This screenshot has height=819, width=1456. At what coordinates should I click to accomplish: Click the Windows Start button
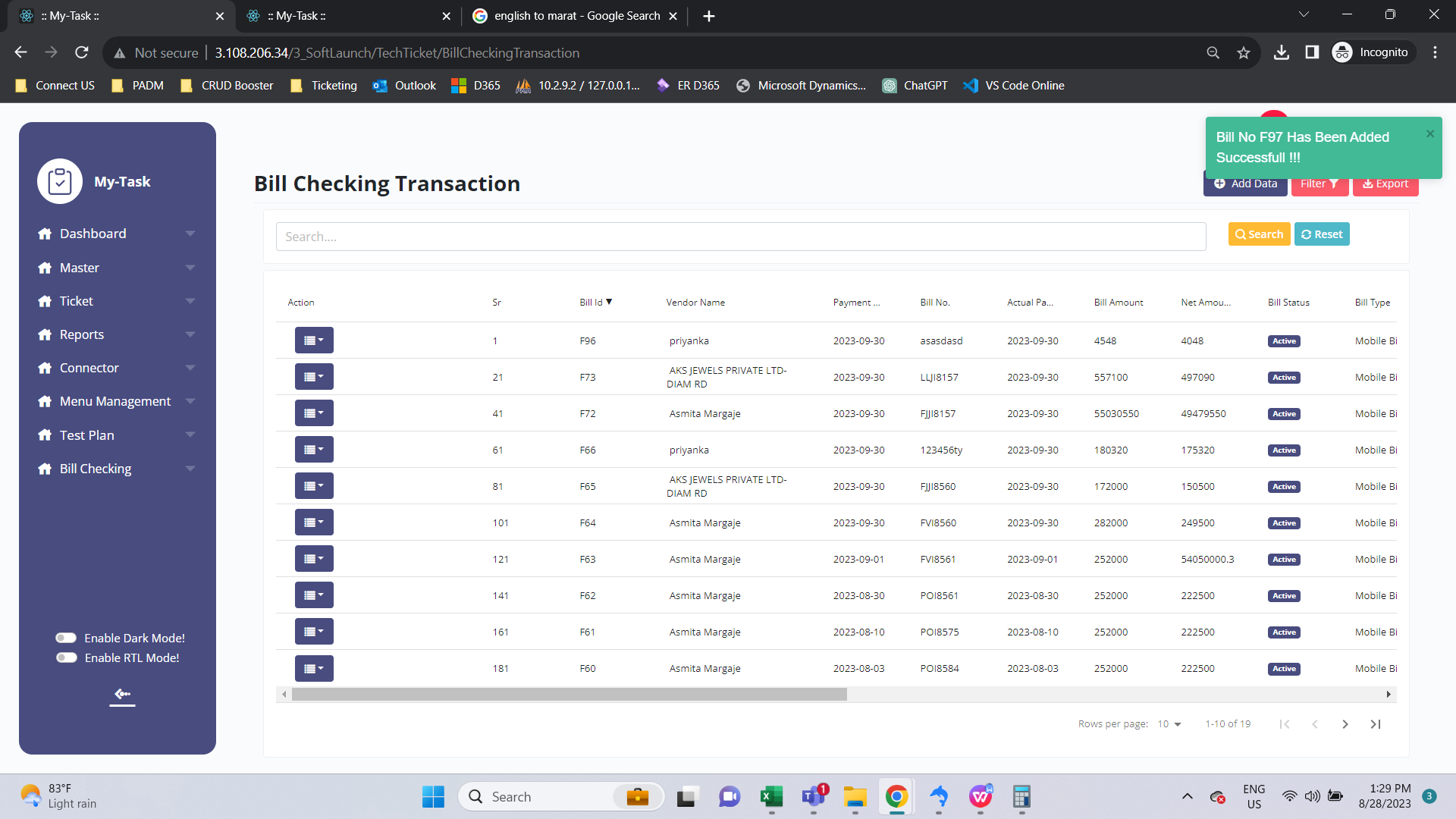tap(434, 796)
